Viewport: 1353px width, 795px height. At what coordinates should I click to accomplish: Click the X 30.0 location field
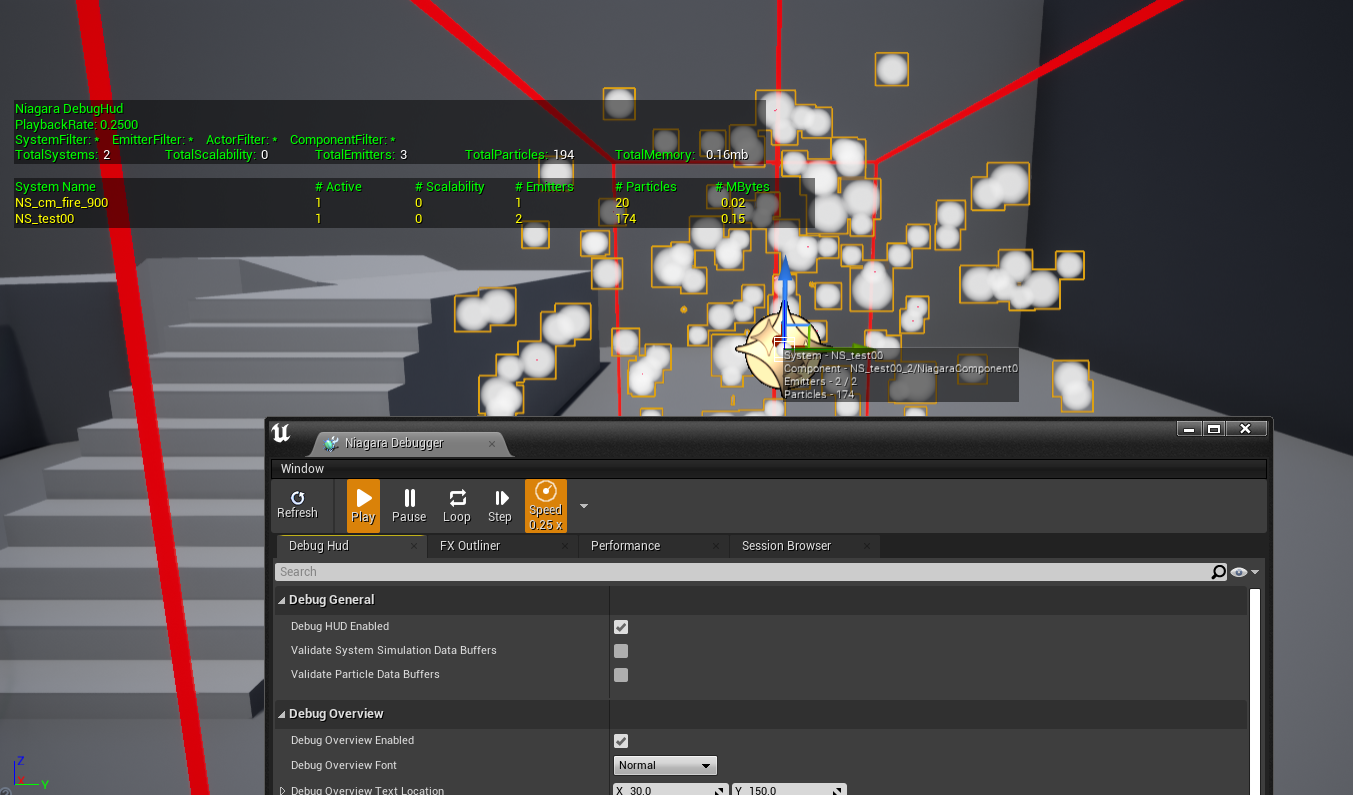(x=671, y=790)
